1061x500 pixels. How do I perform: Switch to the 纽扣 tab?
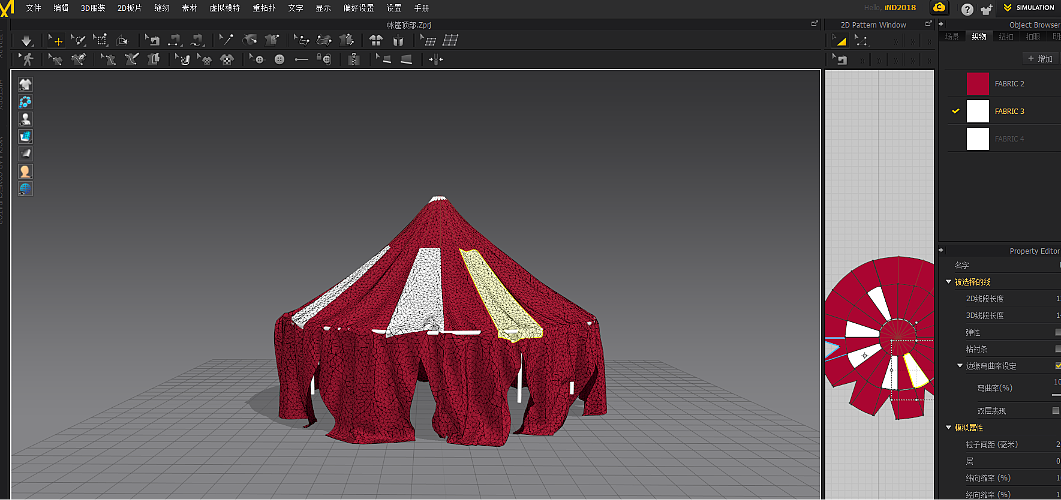pyautogui.click(x=1006, y=37)
